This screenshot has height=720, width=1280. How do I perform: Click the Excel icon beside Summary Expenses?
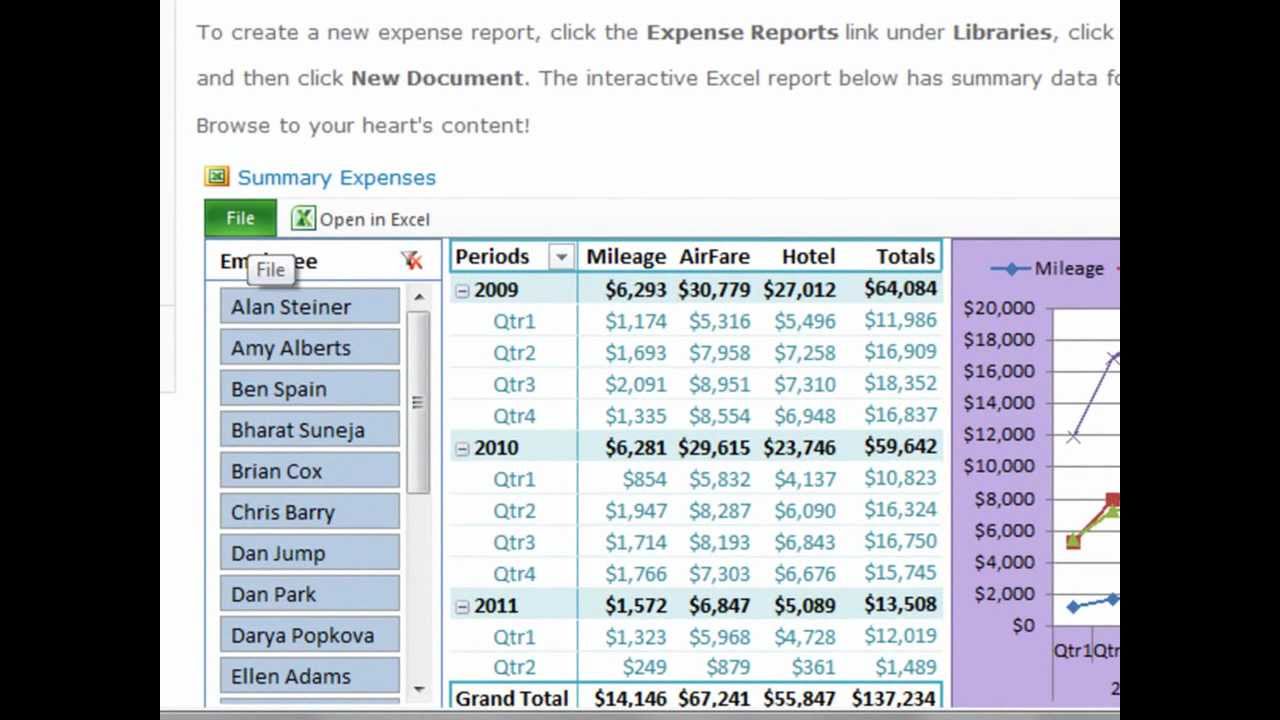[x=217, y=177]
